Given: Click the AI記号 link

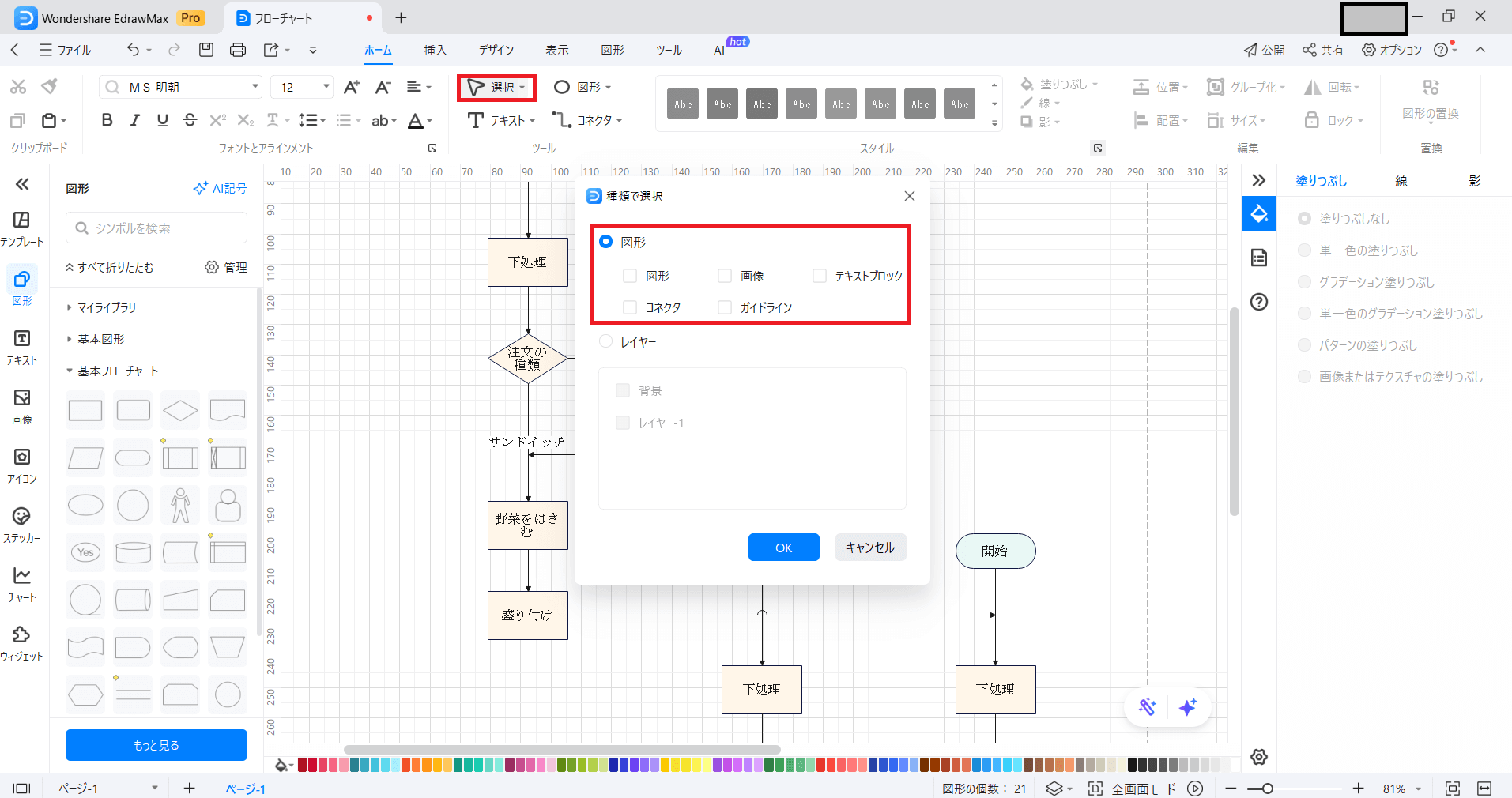Looking at the screenshot, I should [220, 188].
